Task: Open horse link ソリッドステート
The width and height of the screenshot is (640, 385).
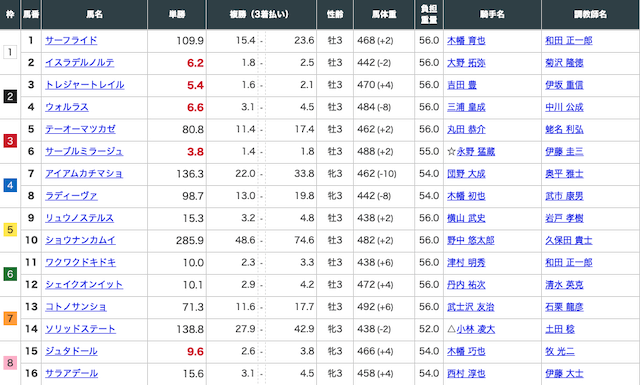Action: point(80,329)
